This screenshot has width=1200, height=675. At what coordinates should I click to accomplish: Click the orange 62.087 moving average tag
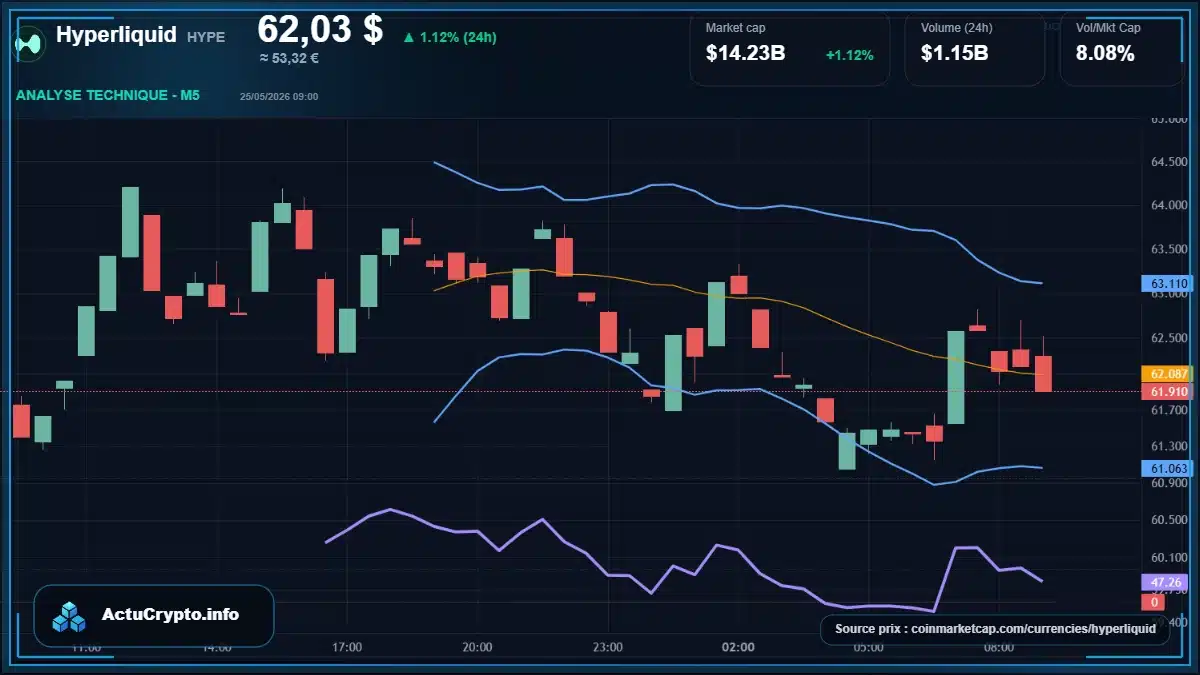[x=1169, y=373]
